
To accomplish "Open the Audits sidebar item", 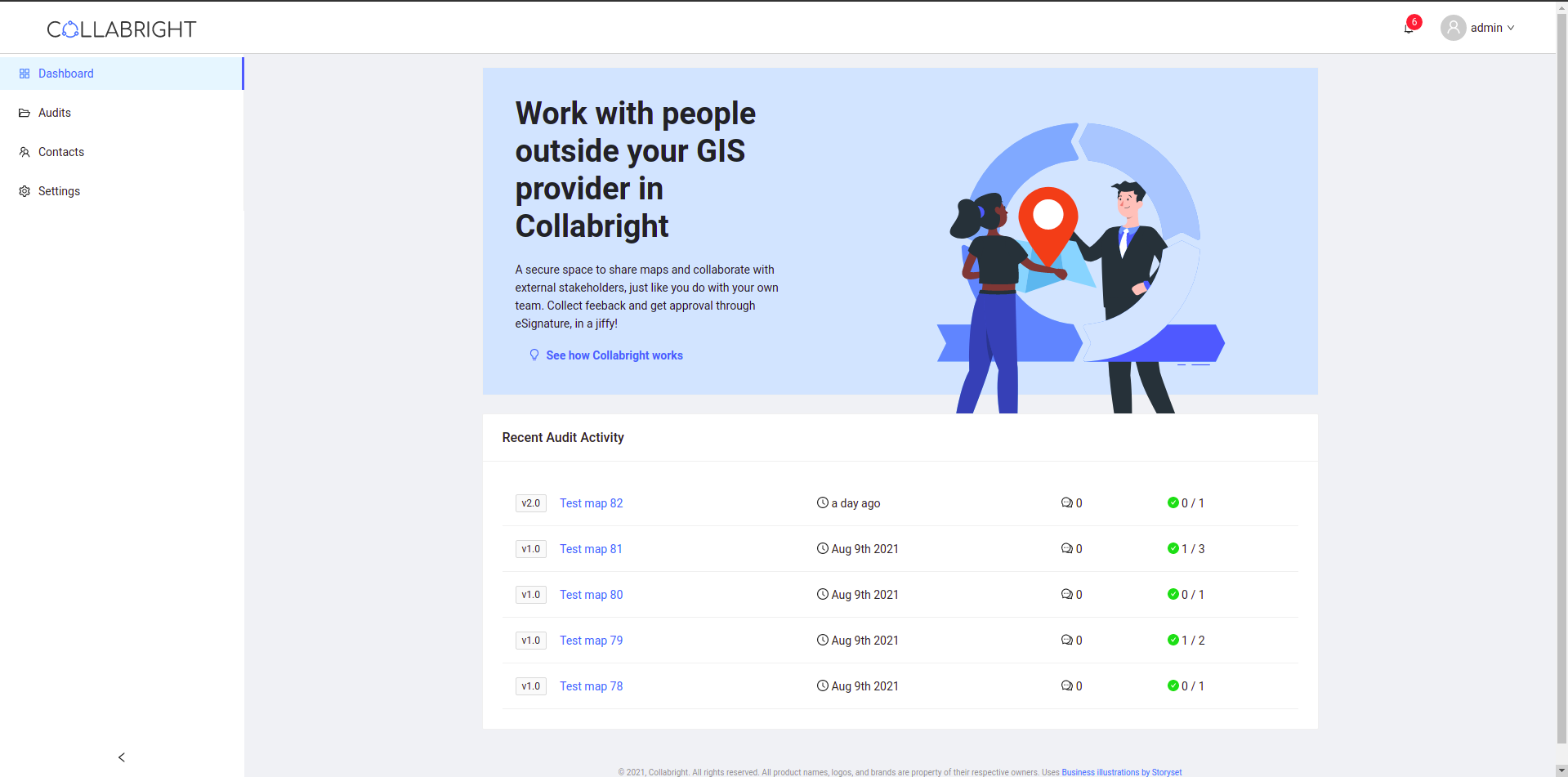I will point(122,113).
